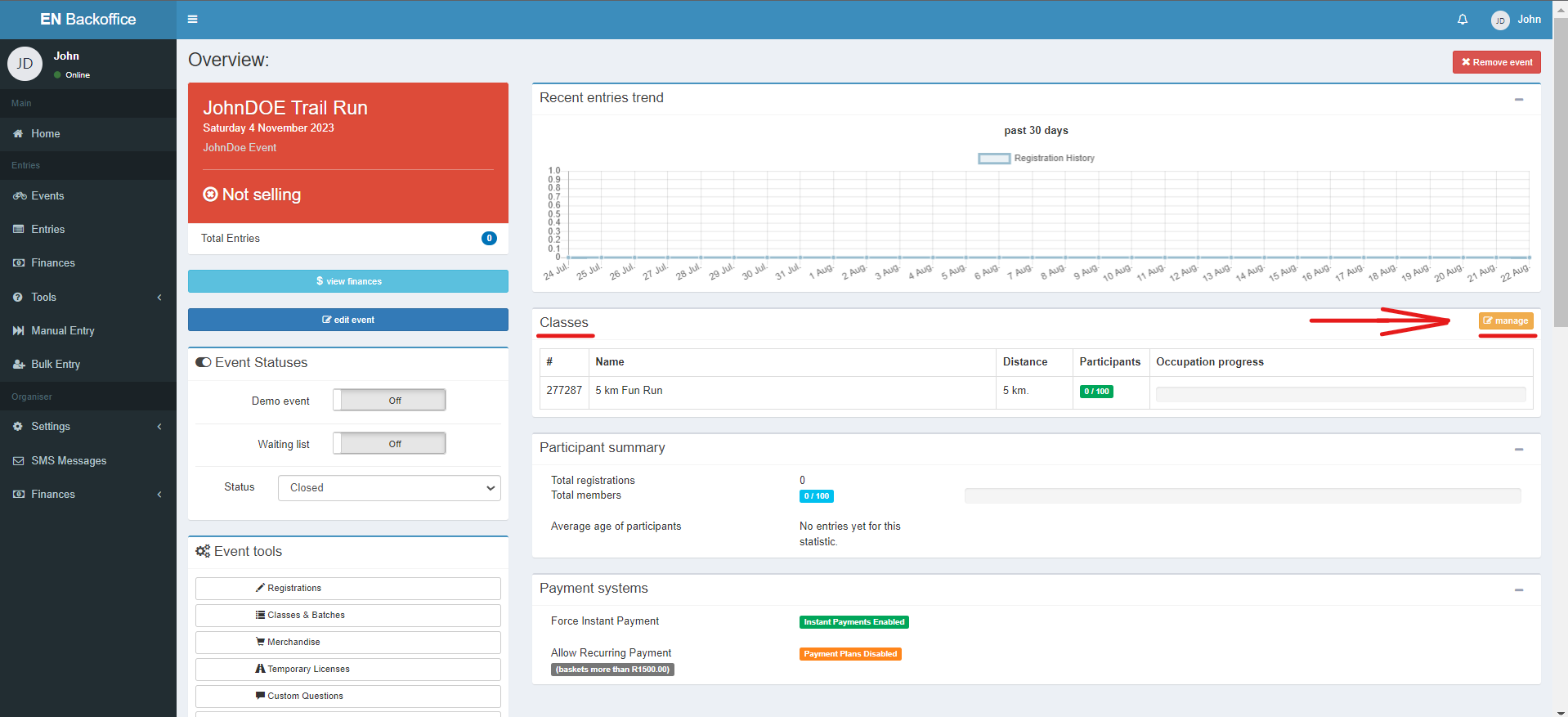Click the edit event button
The width and height of the screenshot is (1568, 717).
click(x=348, y=320)
